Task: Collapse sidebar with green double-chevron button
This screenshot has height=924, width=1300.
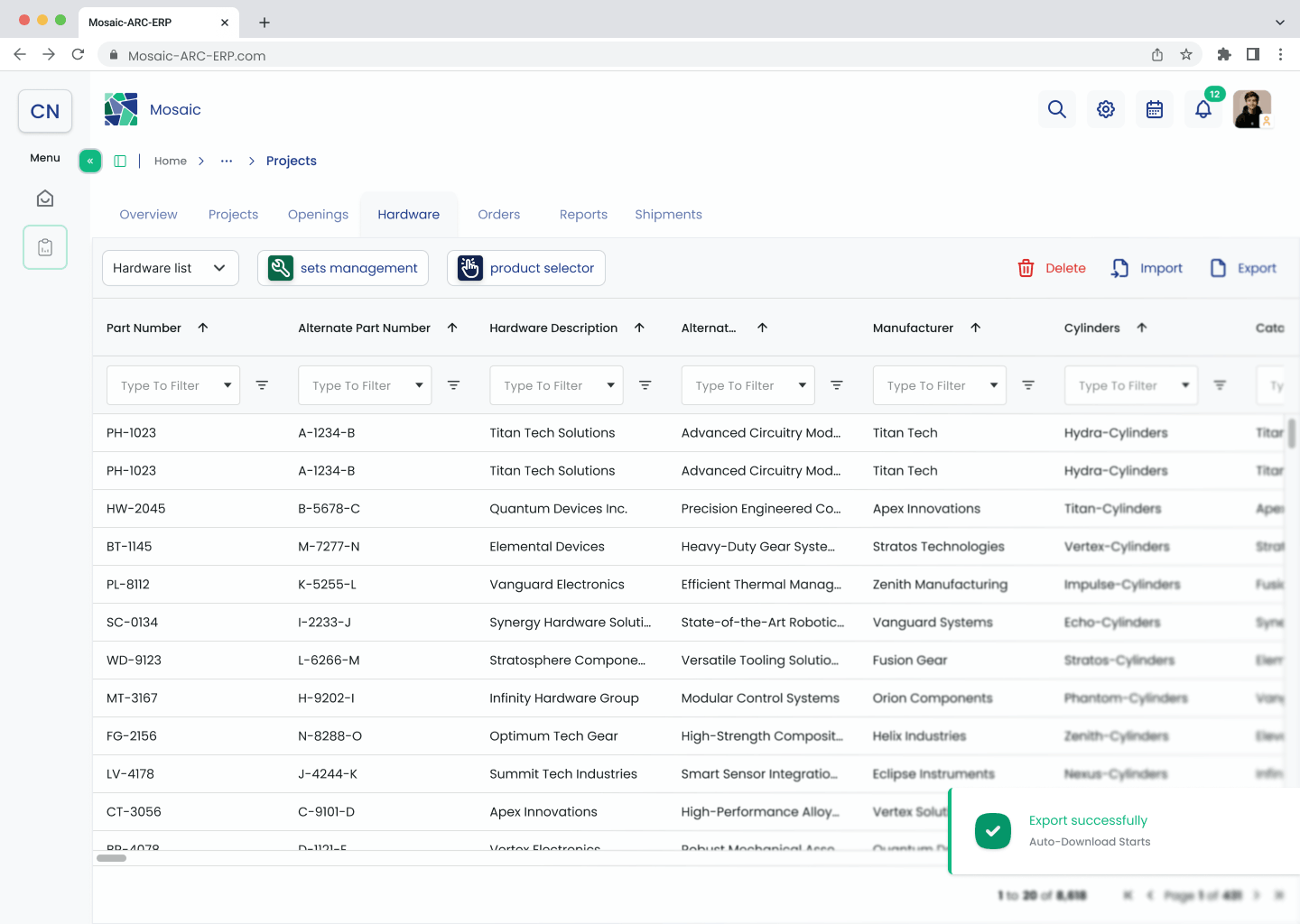Action: 90,161
